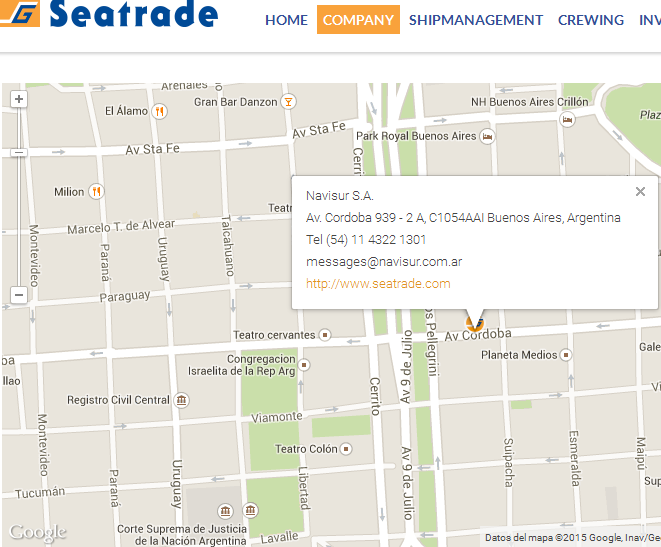Viewport: 661px width, 547px height.
Task: Click the Park Royal Buenos Aires label
Action: click(x=416, y=136)
